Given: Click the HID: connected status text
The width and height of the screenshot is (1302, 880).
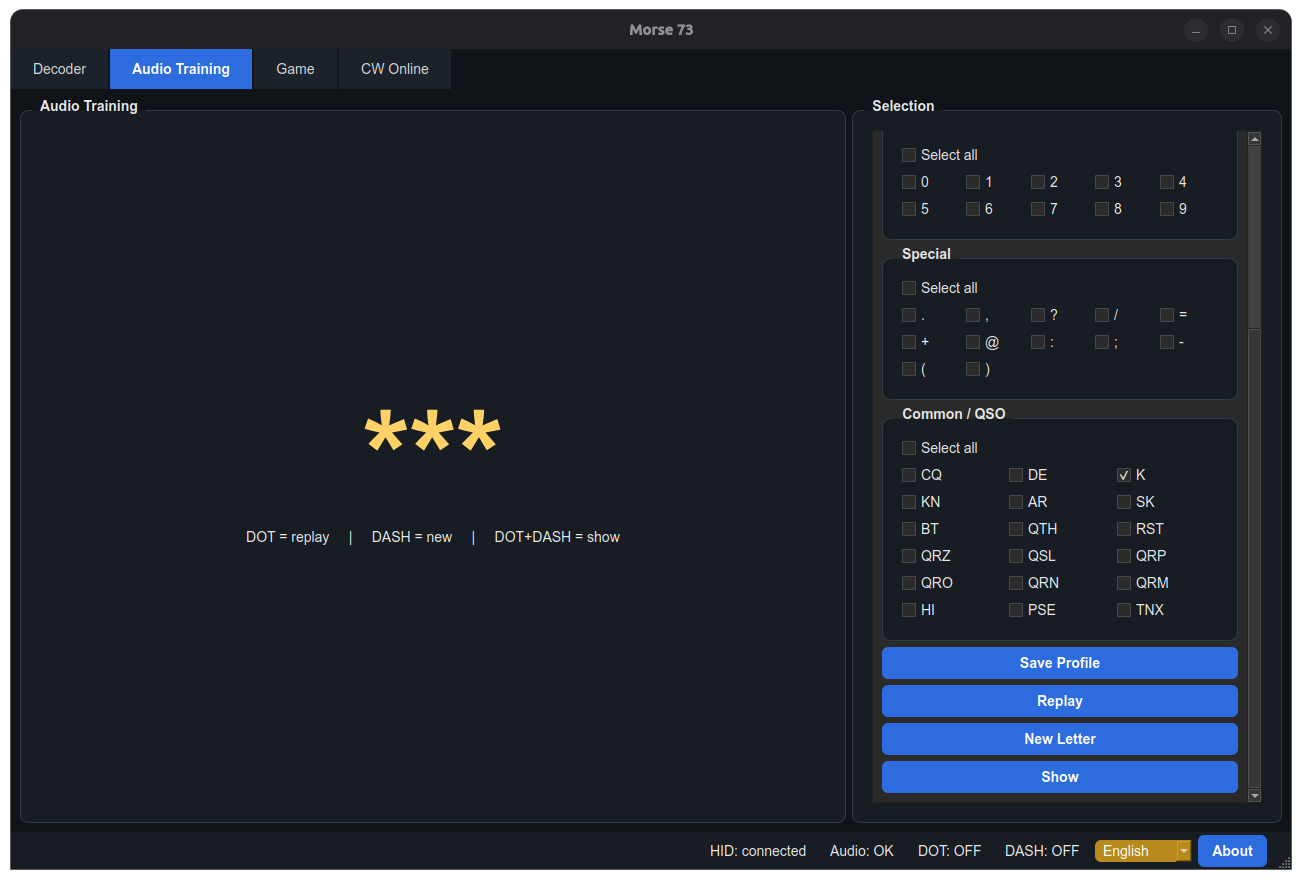Looking at the screenshot, I should 758,851.
